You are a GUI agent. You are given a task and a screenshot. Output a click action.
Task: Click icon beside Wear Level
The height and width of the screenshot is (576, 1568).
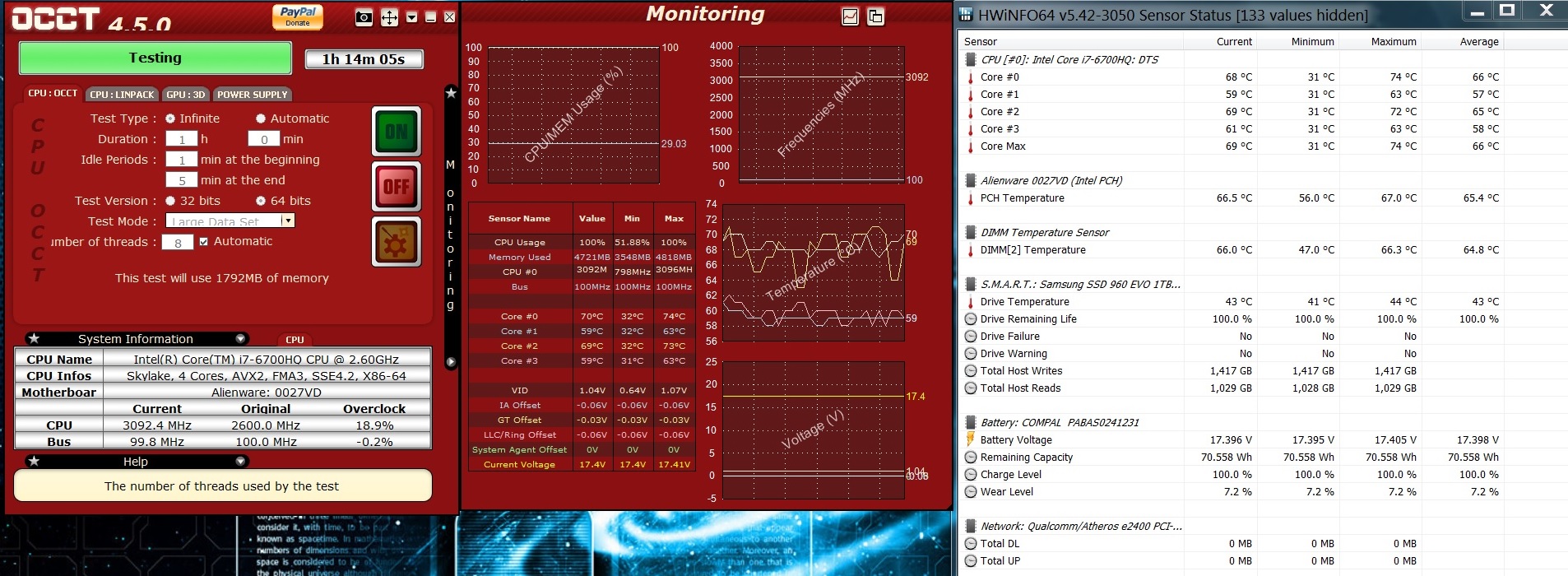[971, 492]
